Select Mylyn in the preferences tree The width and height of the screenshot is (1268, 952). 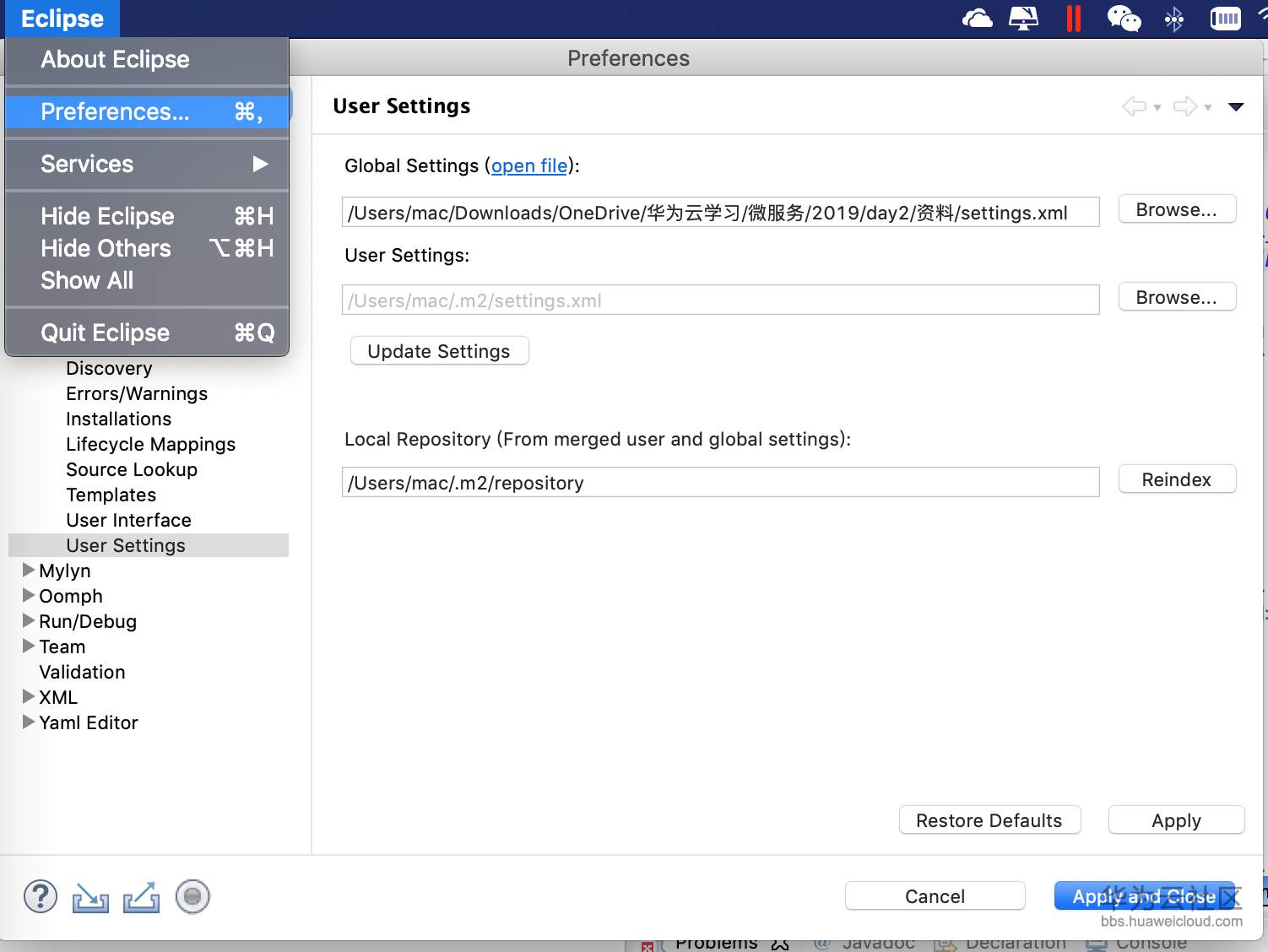(x=64, y=571)
